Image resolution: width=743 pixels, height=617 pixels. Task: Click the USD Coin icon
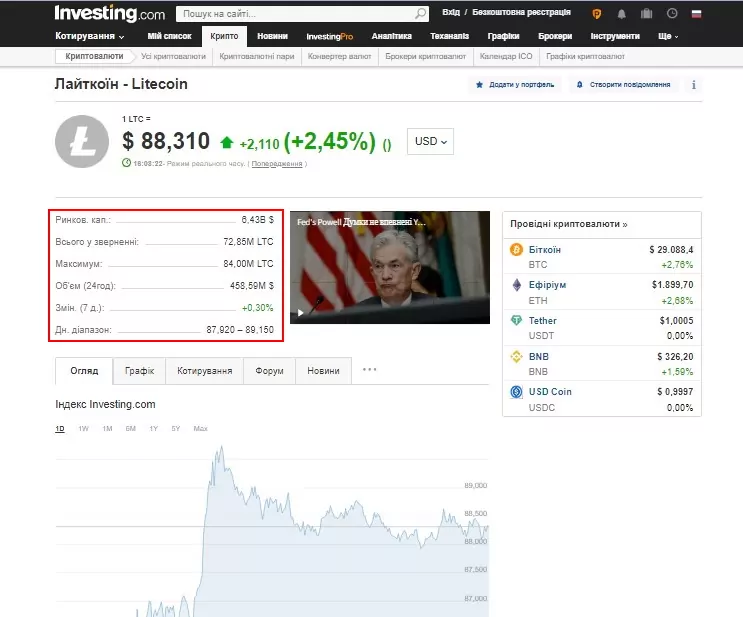tap(516, 392)
